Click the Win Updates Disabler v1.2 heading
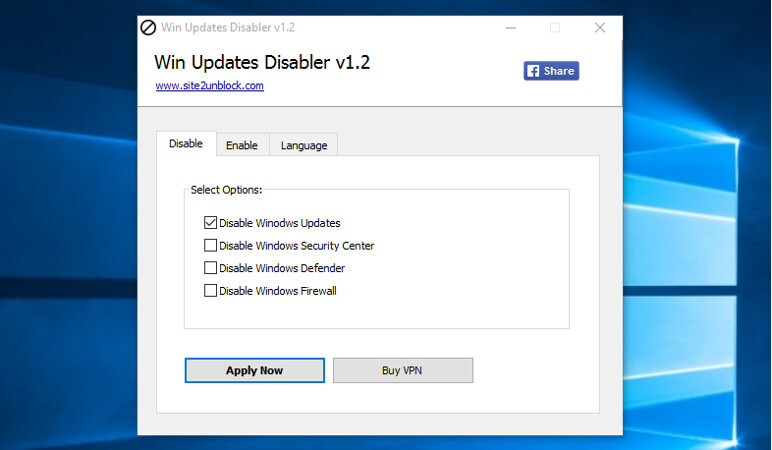This screenshot has width=772, height=450. tap(262, 63)
